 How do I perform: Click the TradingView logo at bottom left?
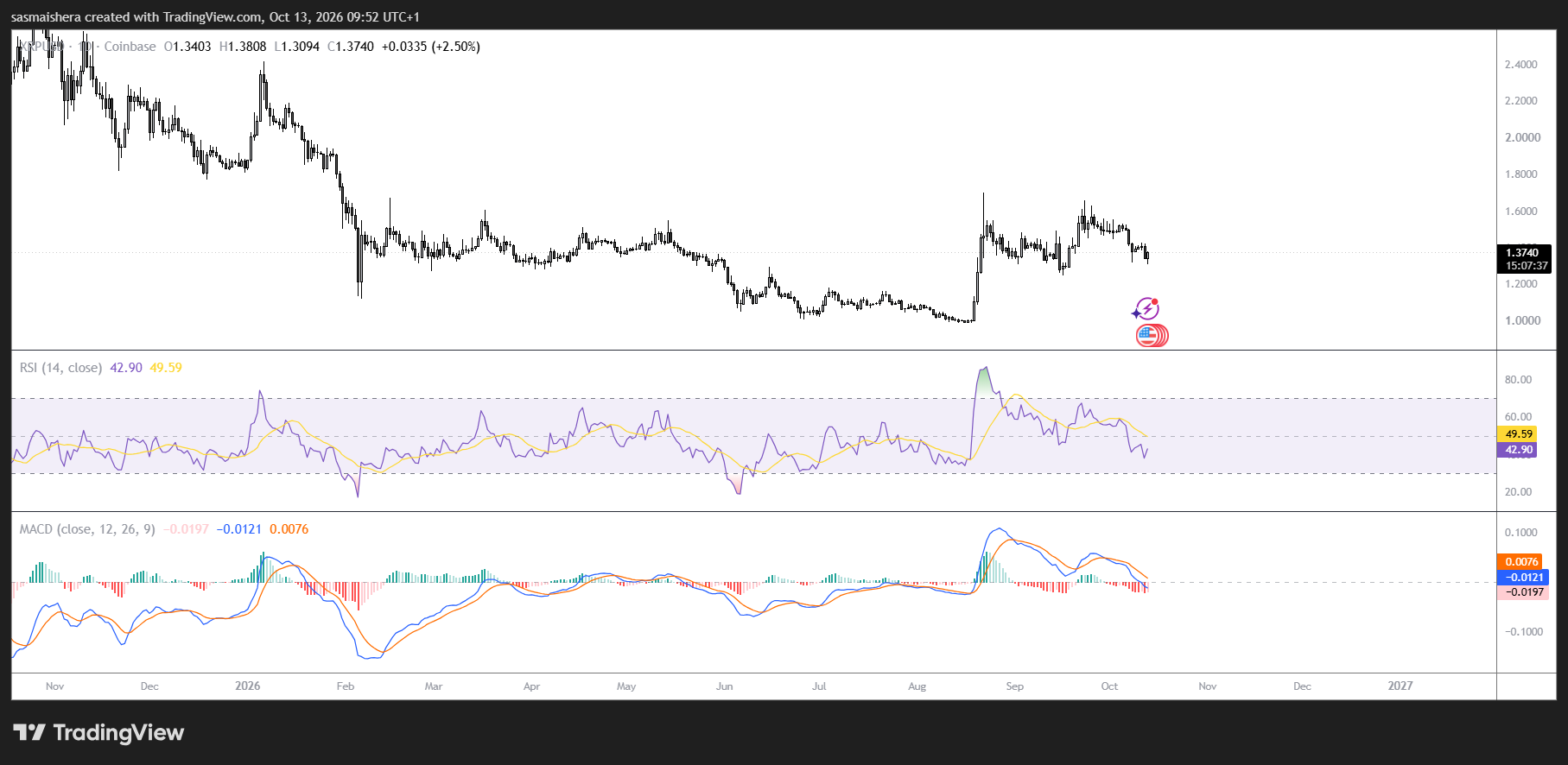click(x=98, y=733)
